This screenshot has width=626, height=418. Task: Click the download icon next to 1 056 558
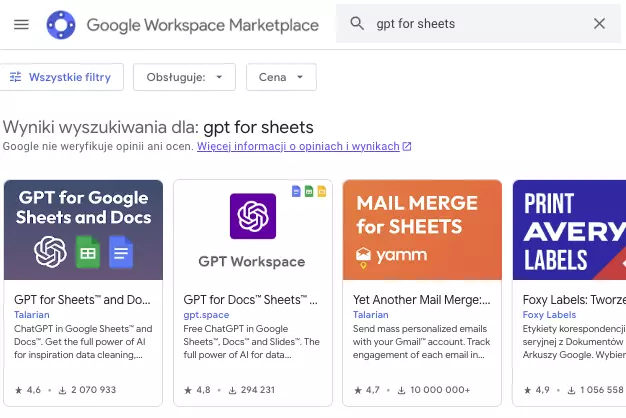coord(571,390)
